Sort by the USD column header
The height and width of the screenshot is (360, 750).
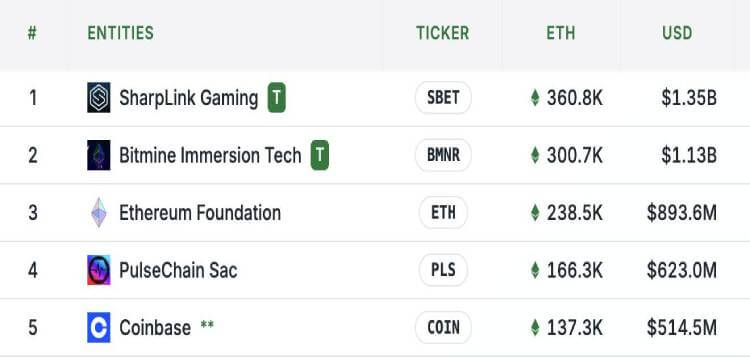coord(677,33)
